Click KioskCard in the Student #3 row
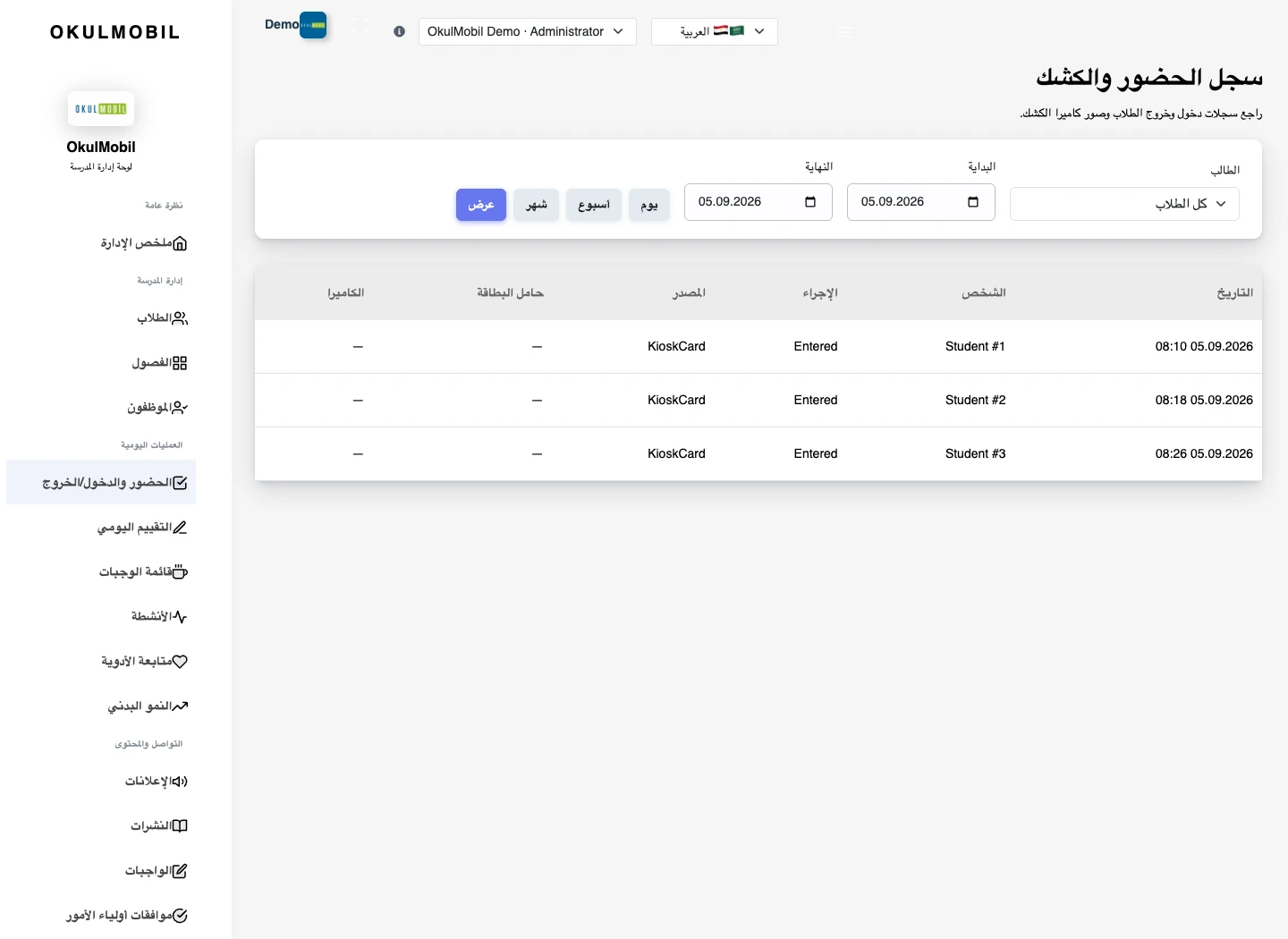 [x=676, y=454]
